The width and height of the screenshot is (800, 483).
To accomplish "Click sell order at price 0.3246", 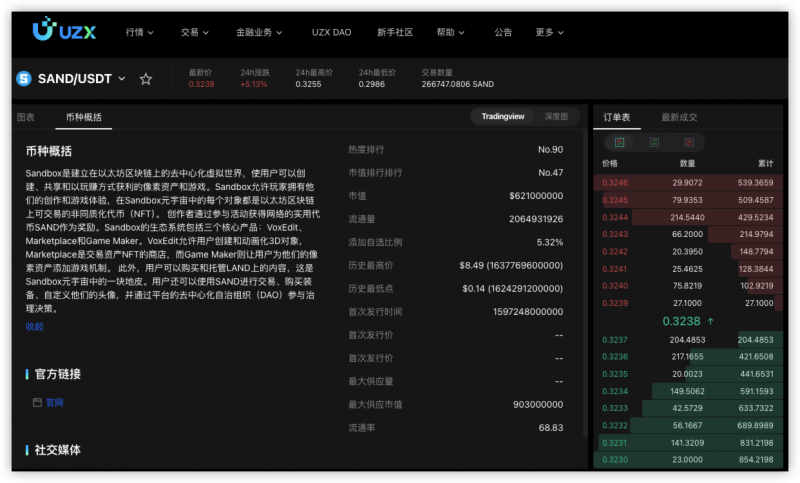I will coord(688,183).
